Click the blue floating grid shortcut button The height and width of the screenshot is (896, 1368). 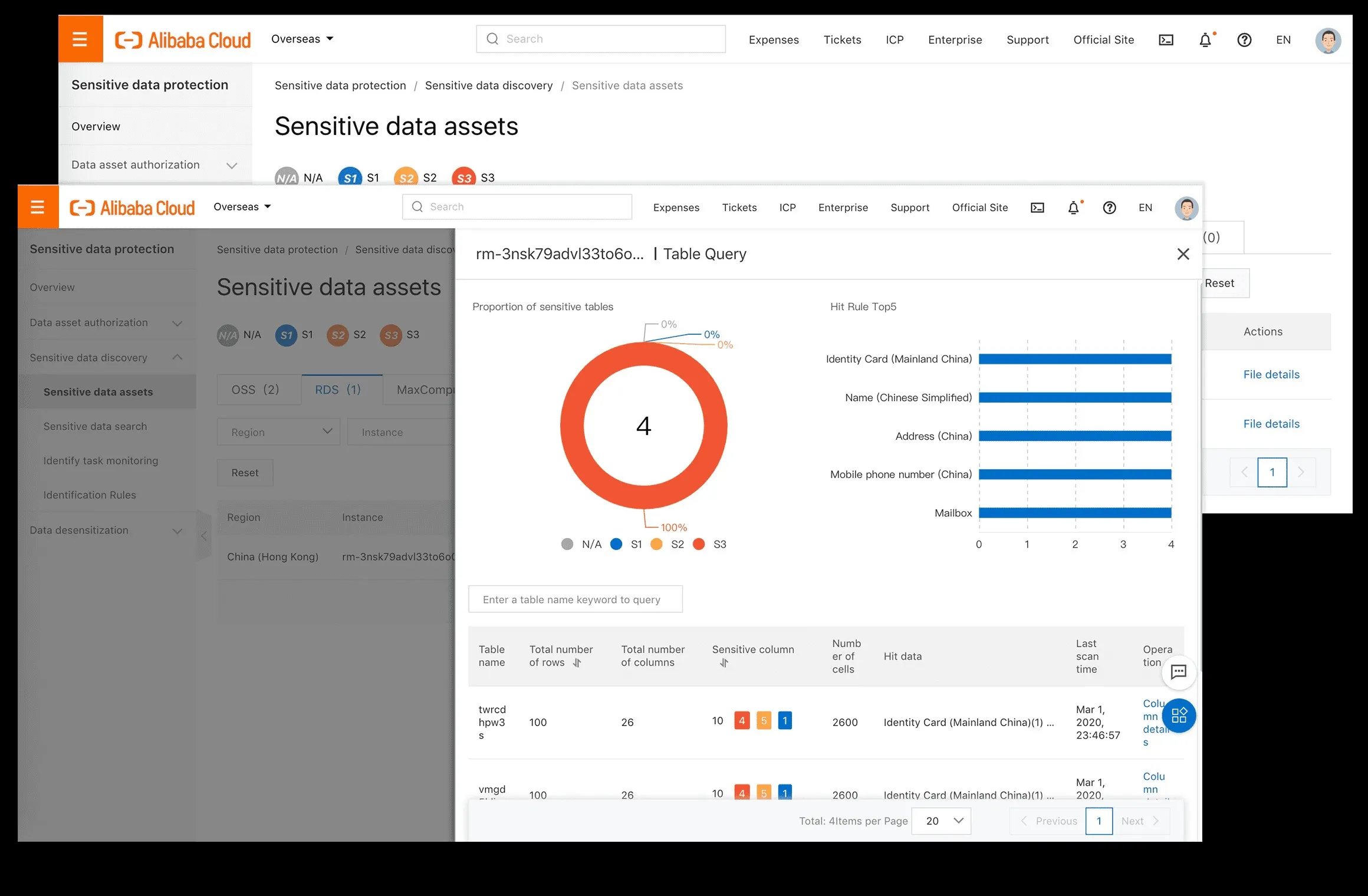click(x=1179, y=715)
